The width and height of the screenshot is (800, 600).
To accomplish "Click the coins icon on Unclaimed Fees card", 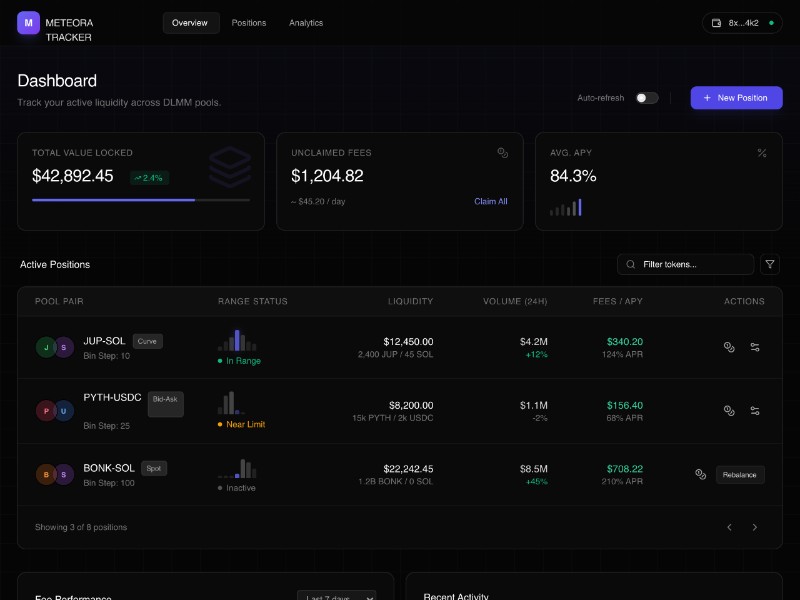I will click(503, 153).
